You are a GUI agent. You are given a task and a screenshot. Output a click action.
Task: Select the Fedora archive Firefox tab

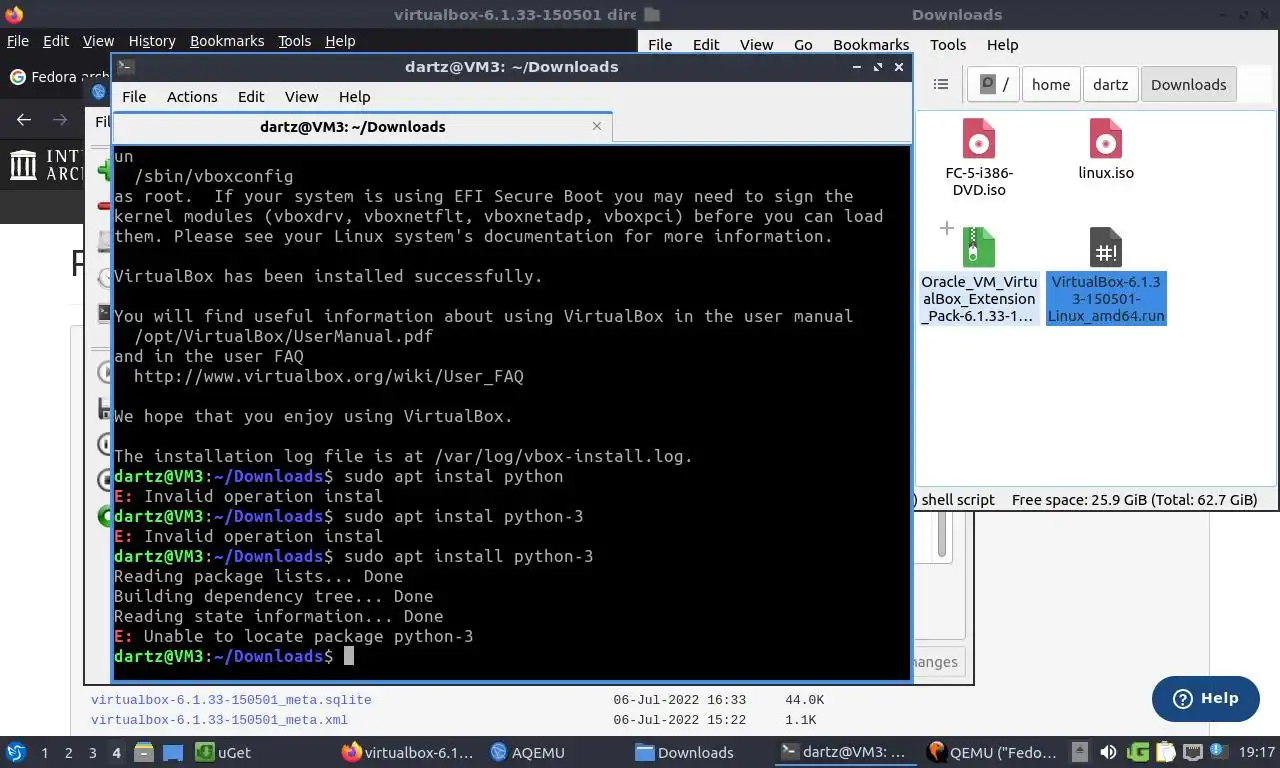tap(58, 77)
